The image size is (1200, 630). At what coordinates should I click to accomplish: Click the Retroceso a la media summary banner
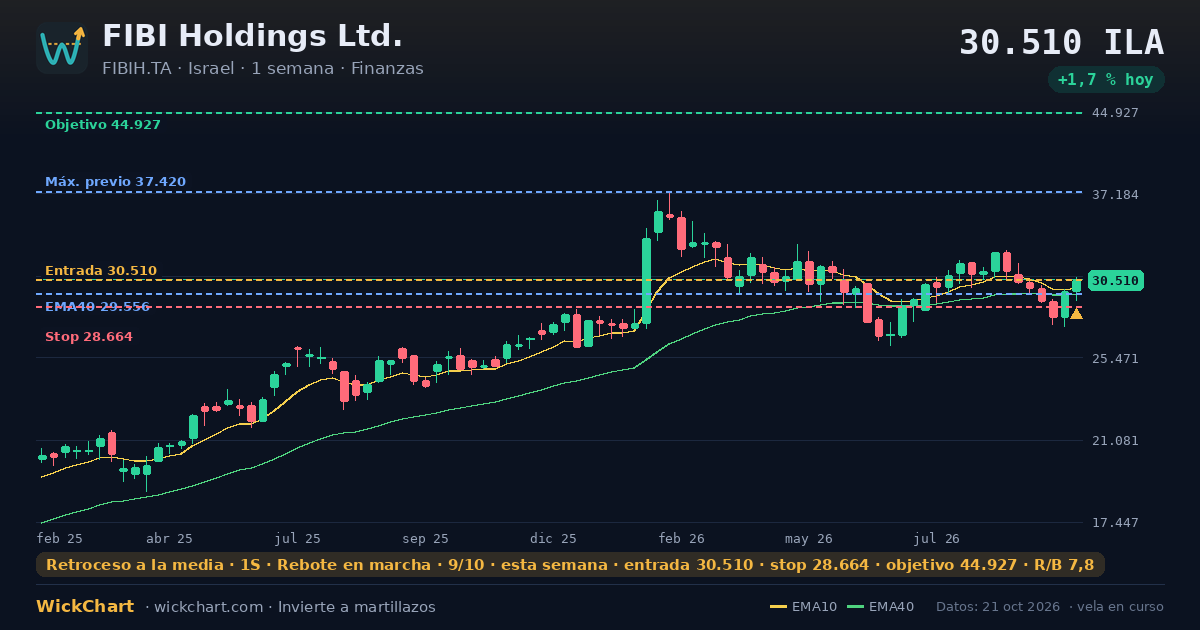(x=570, y=565)
